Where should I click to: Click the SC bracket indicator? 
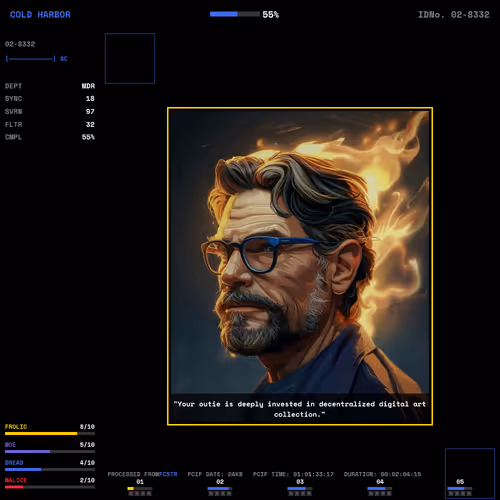point(36,59)
